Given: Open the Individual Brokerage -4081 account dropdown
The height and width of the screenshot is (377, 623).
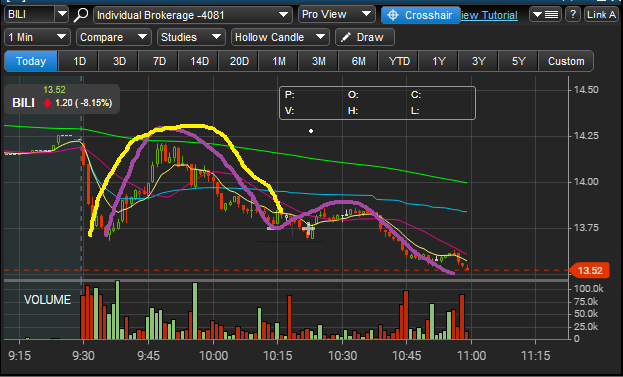Looking at the screenshot, I should (193, 15).
